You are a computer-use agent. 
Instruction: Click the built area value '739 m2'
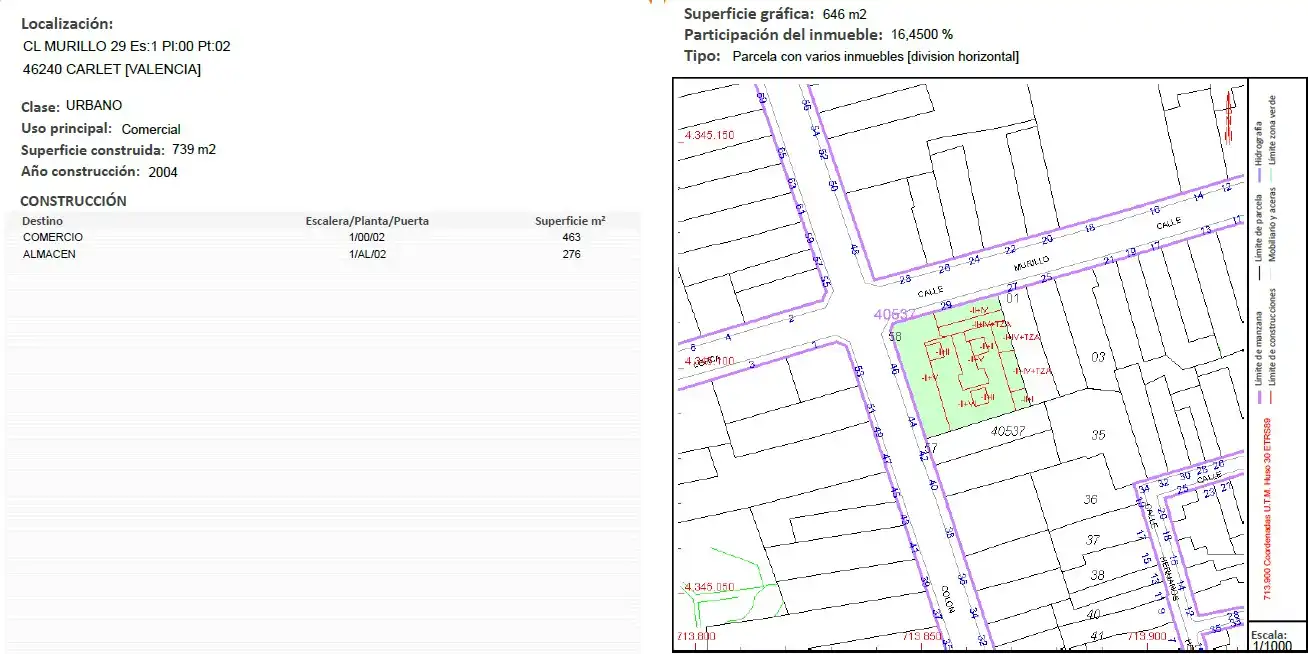[x=194, y=150]
